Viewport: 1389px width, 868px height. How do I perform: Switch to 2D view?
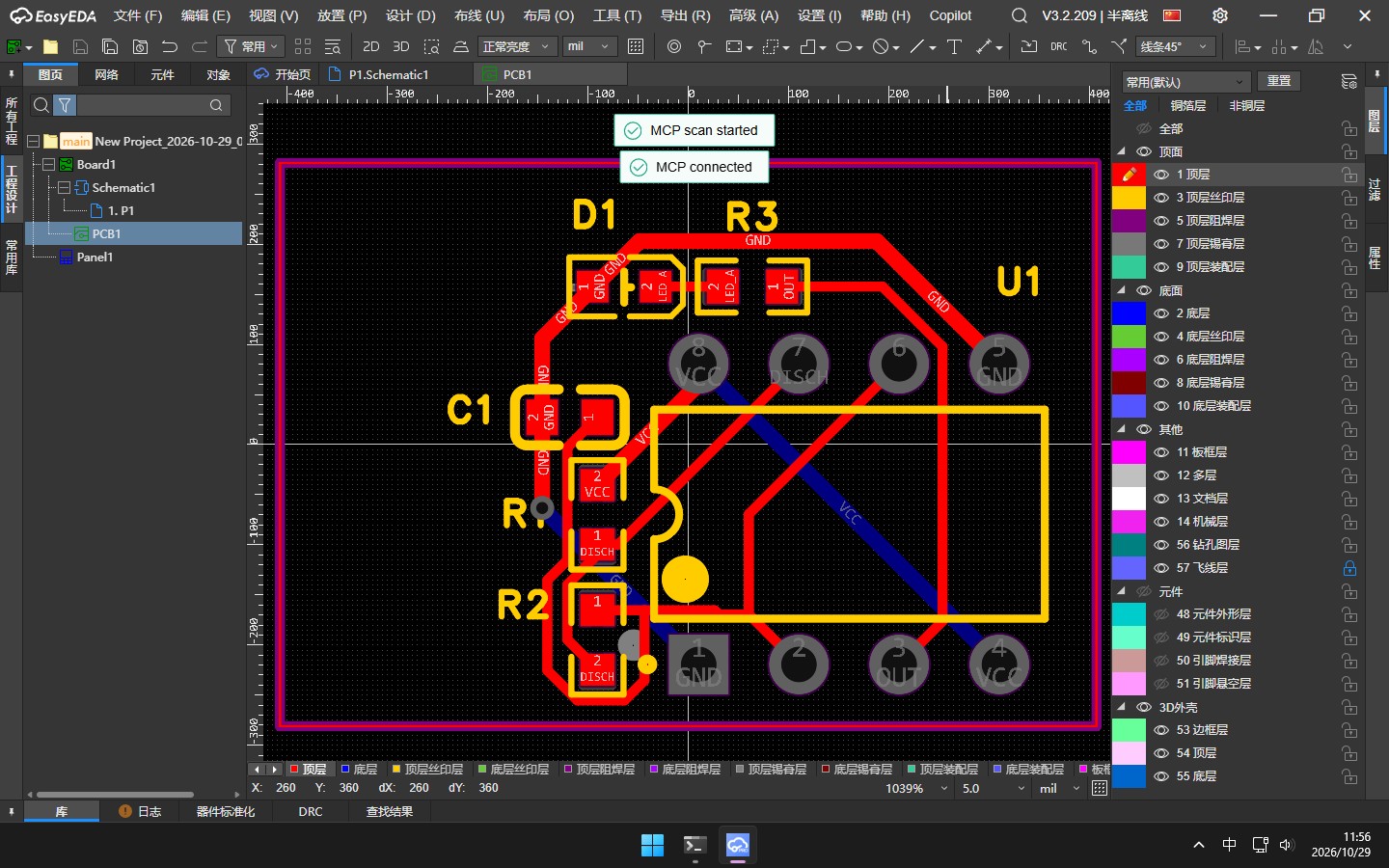(370, 46)
